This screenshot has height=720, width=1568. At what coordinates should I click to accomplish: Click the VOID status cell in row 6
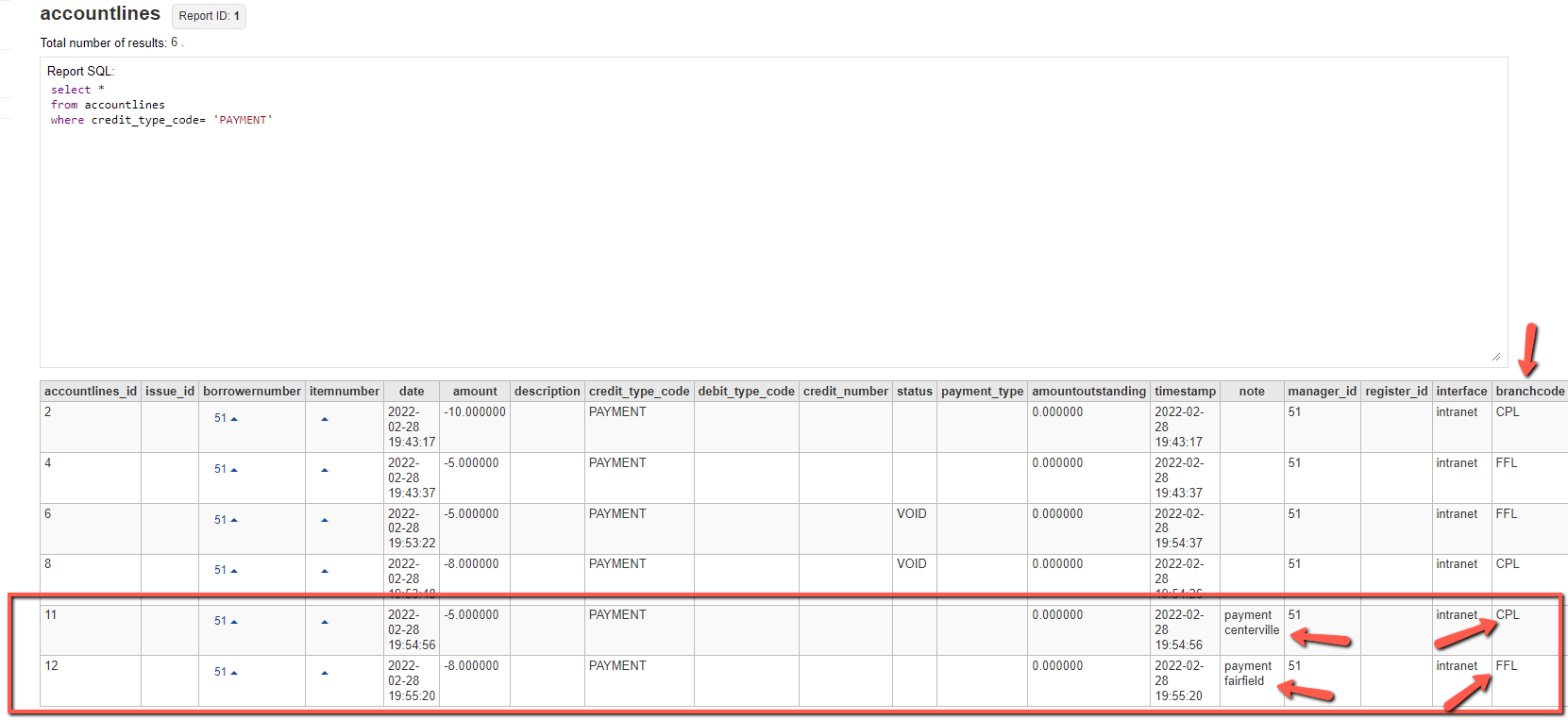coord(912,514)
